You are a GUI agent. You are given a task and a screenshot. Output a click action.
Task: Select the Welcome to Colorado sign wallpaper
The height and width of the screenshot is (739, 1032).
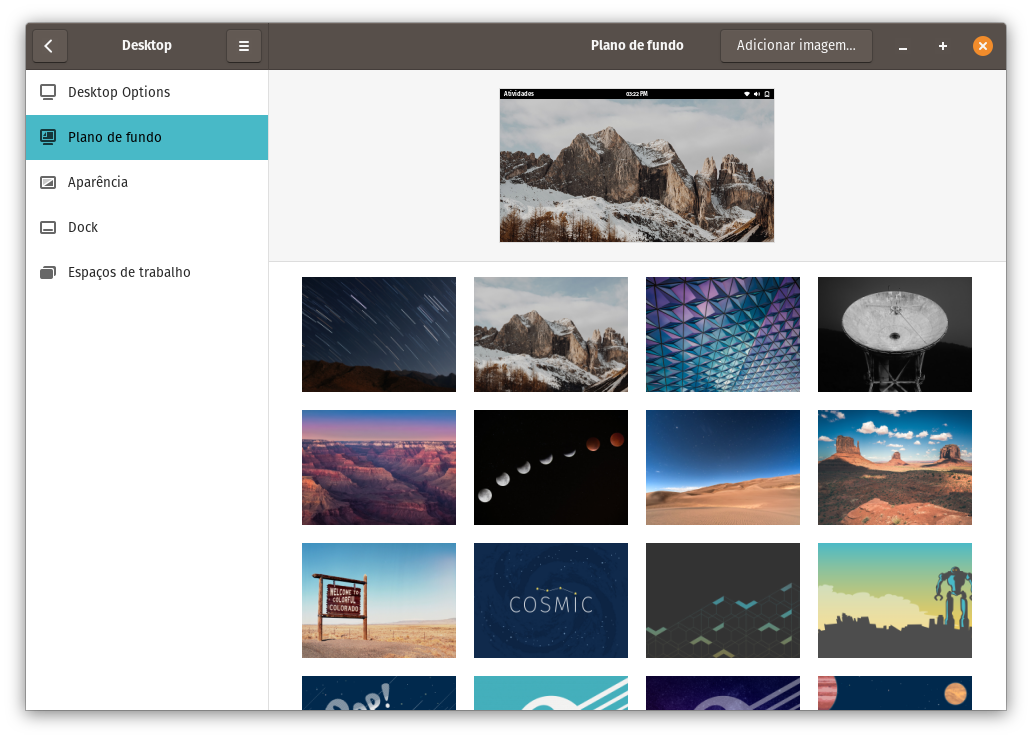coord(379,600)
